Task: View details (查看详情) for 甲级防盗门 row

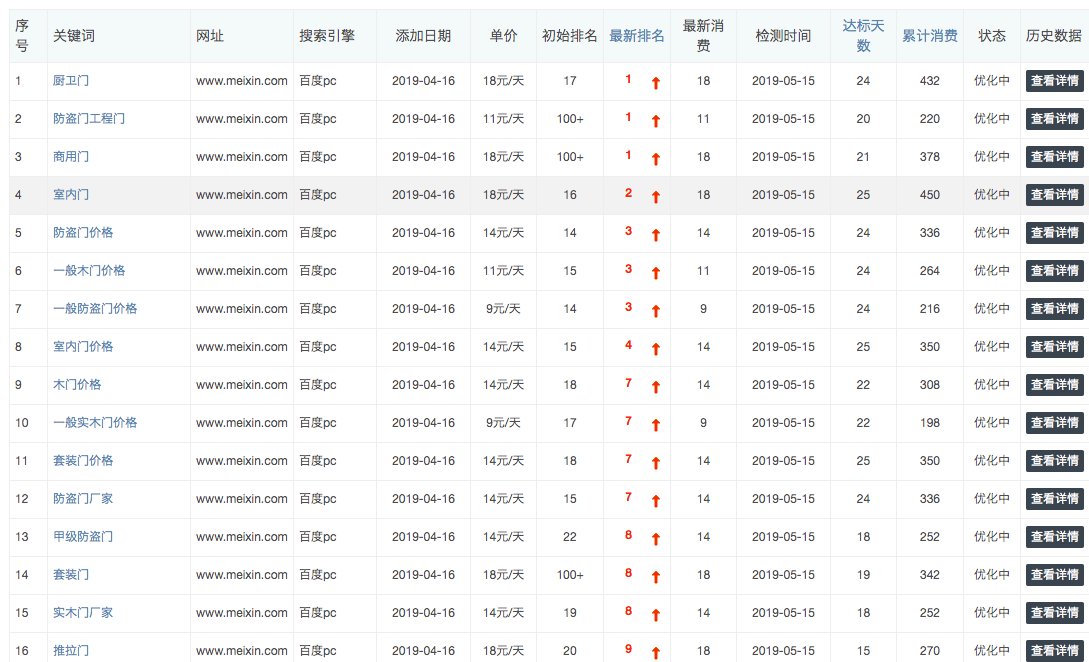Action: coord(1054,536)
